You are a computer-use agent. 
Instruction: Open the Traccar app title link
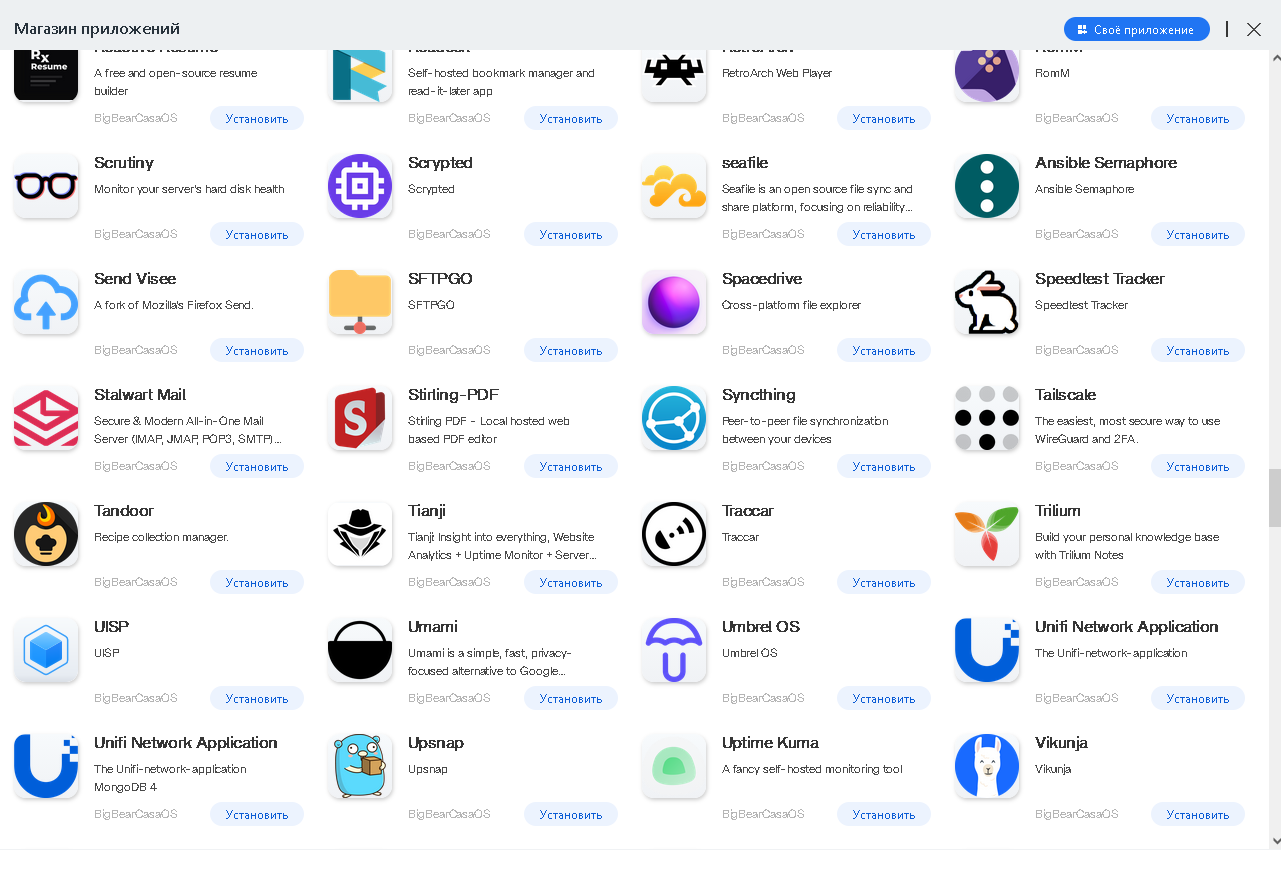748,511
